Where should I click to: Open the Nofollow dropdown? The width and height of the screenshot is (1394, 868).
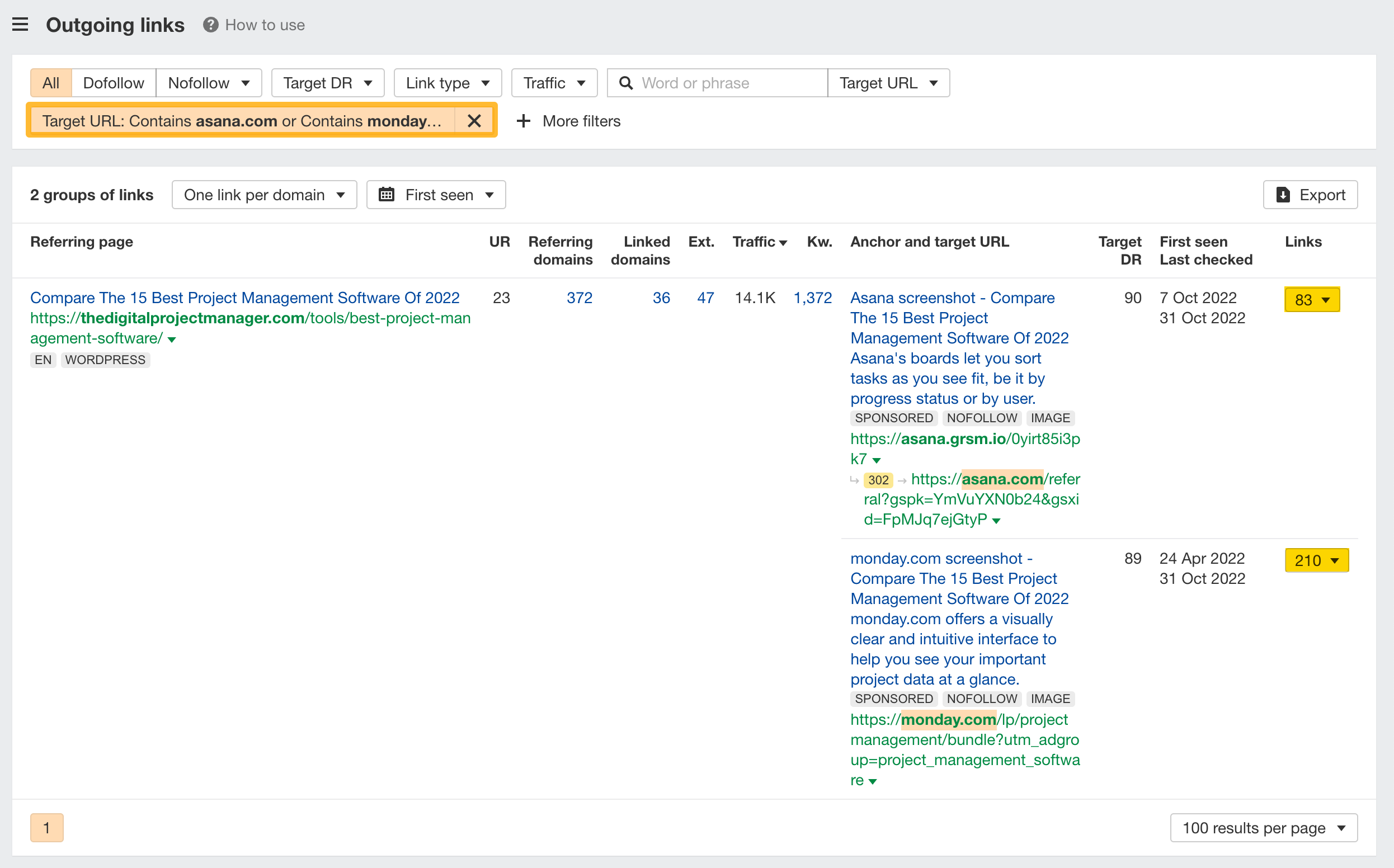pos(209,83)
